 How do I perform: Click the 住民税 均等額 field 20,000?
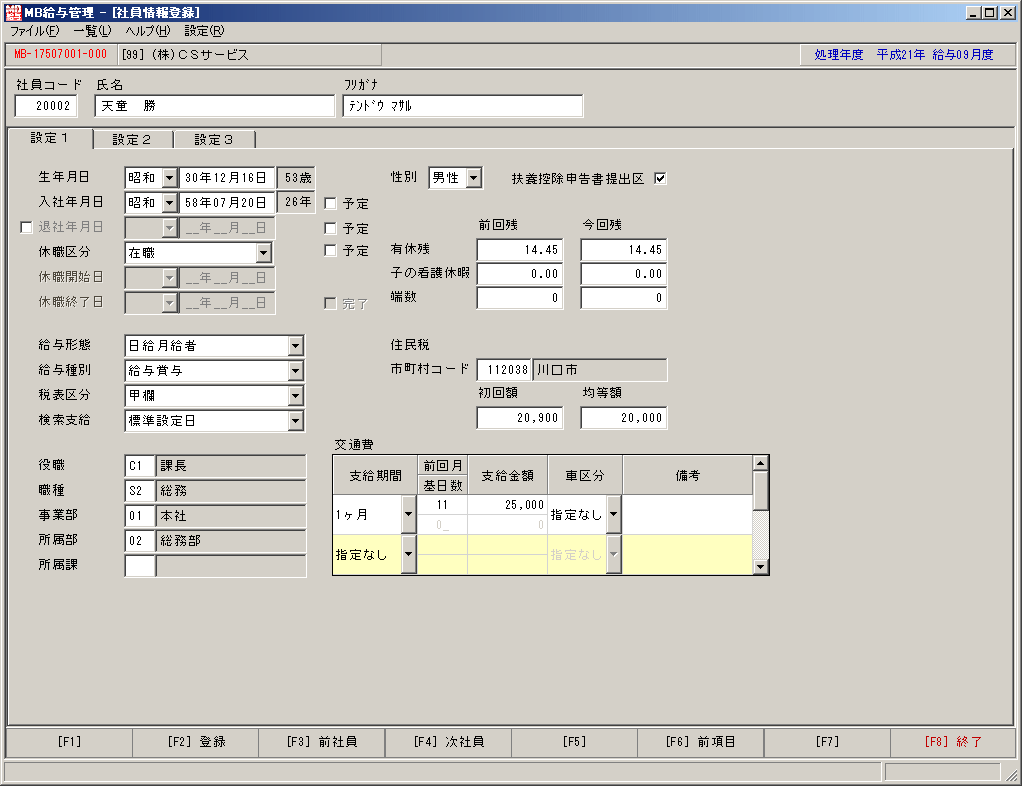pos(624,418)
